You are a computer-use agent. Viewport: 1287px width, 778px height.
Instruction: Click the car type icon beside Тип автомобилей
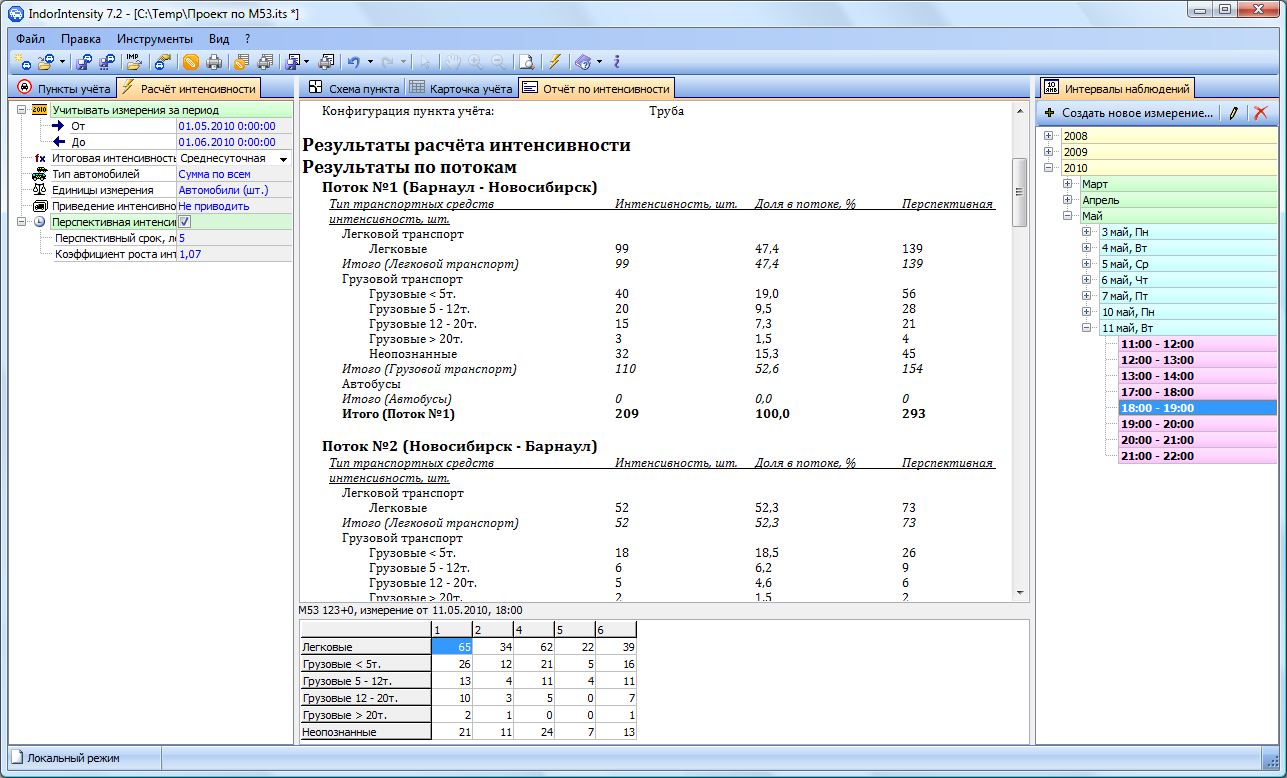tap(40, 174)
